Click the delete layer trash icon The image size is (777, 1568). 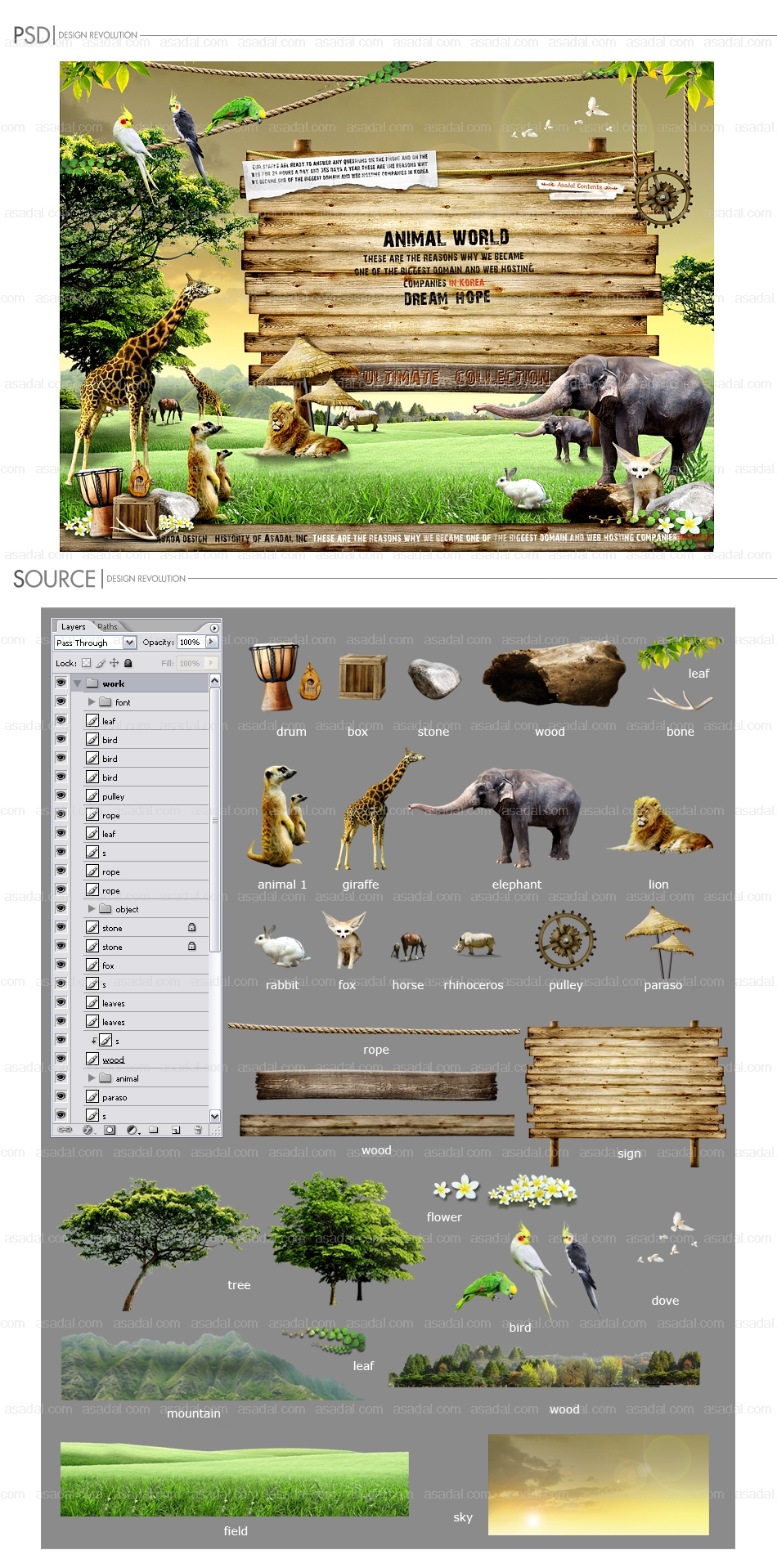point(197,1130)
